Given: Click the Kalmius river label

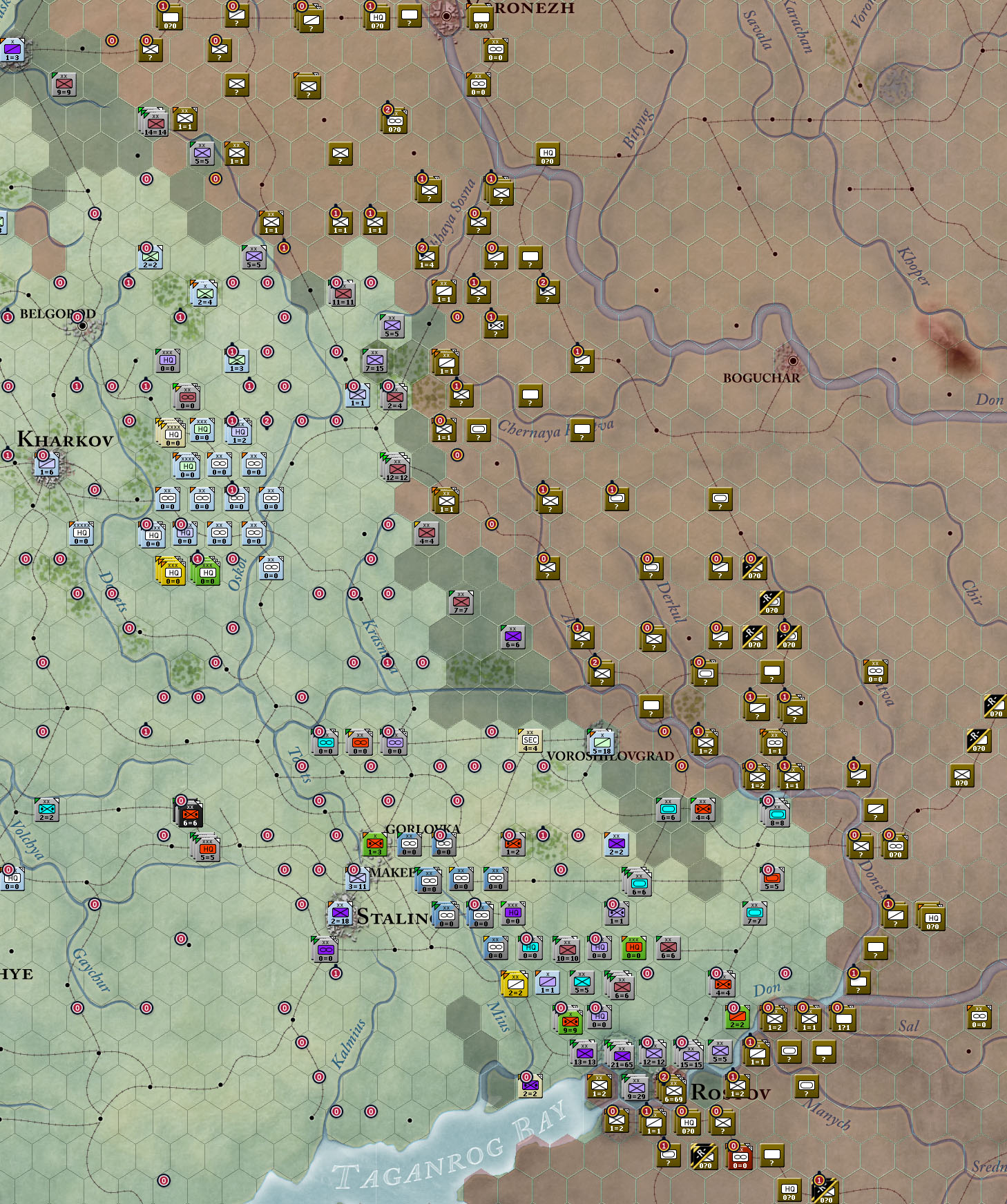Looking at the screenshot, I should pos(348,1044).
